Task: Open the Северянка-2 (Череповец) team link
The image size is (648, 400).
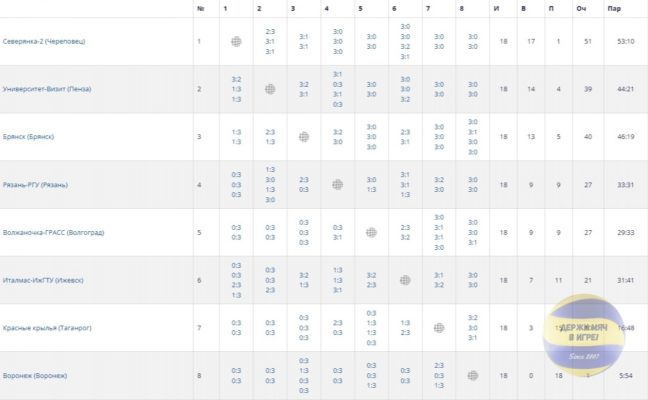Action: [44, 41]
